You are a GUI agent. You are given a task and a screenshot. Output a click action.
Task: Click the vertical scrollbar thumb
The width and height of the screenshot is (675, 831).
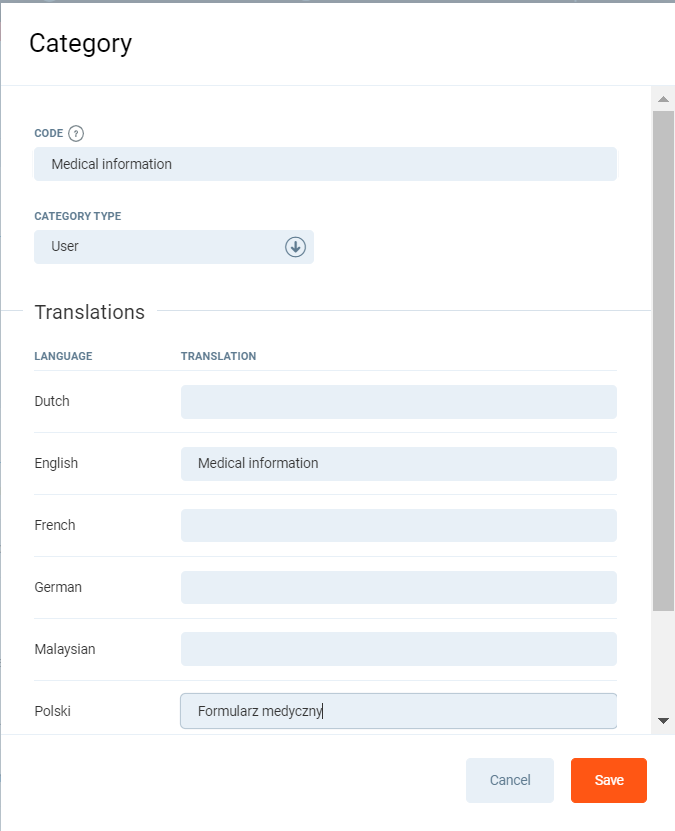663,360
